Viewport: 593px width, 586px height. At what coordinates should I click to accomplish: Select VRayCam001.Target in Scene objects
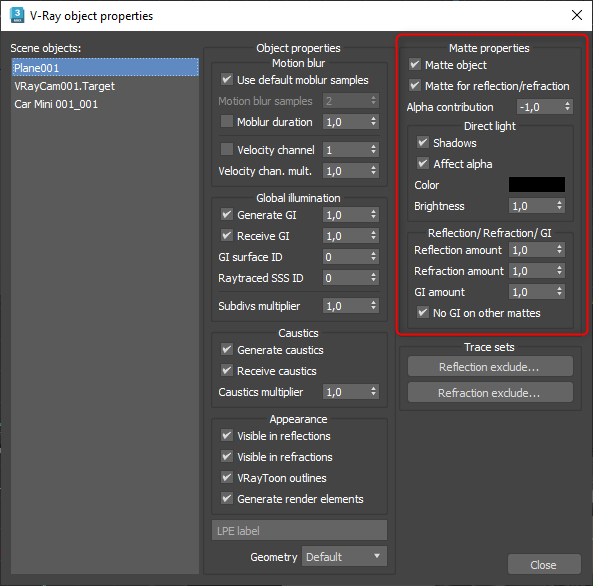[64, 86]
